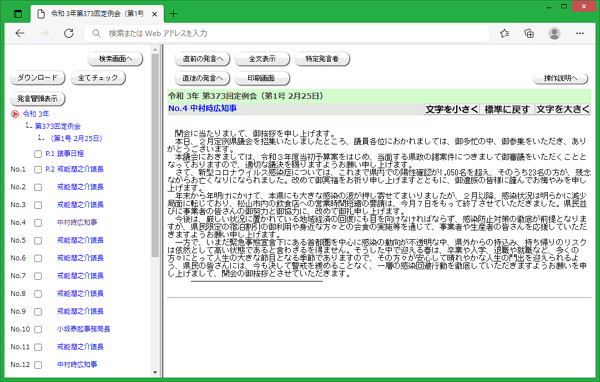This screenshot has height=382, width=600.
Task: Open the No.12 中村時広知事 link
Action: coord(77,364)
